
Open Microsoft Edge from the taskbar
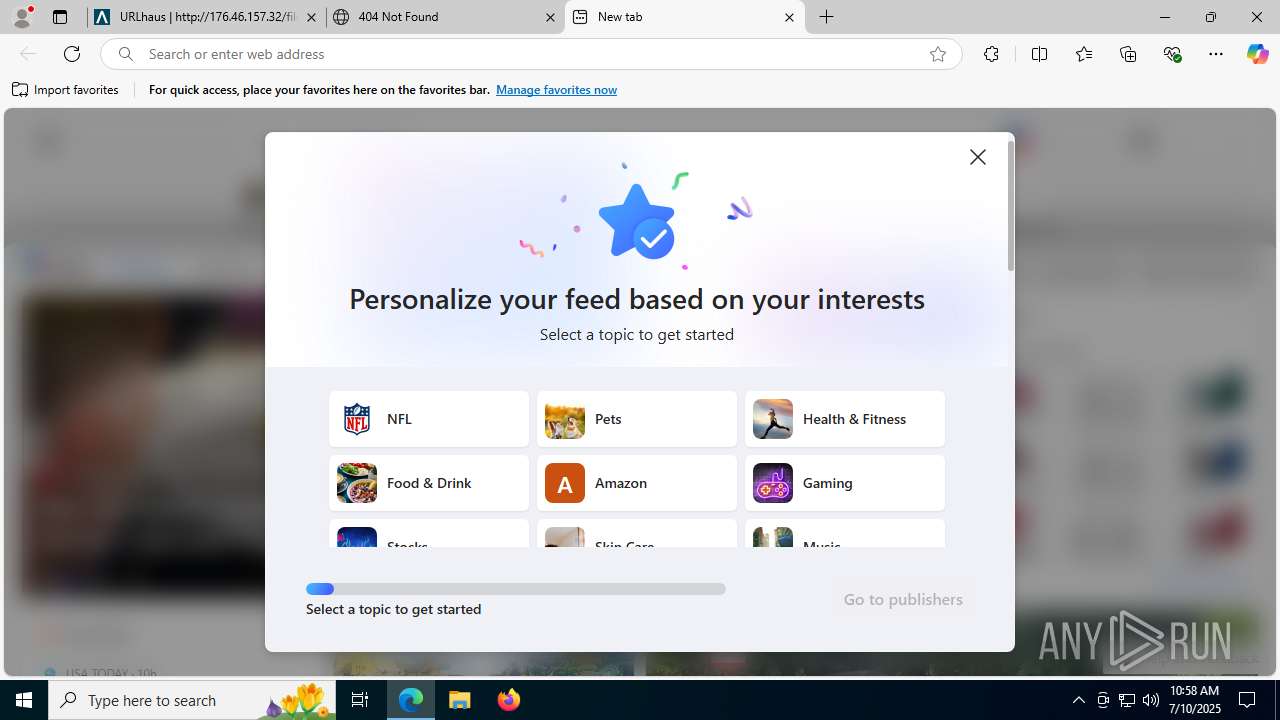[411, 700]
